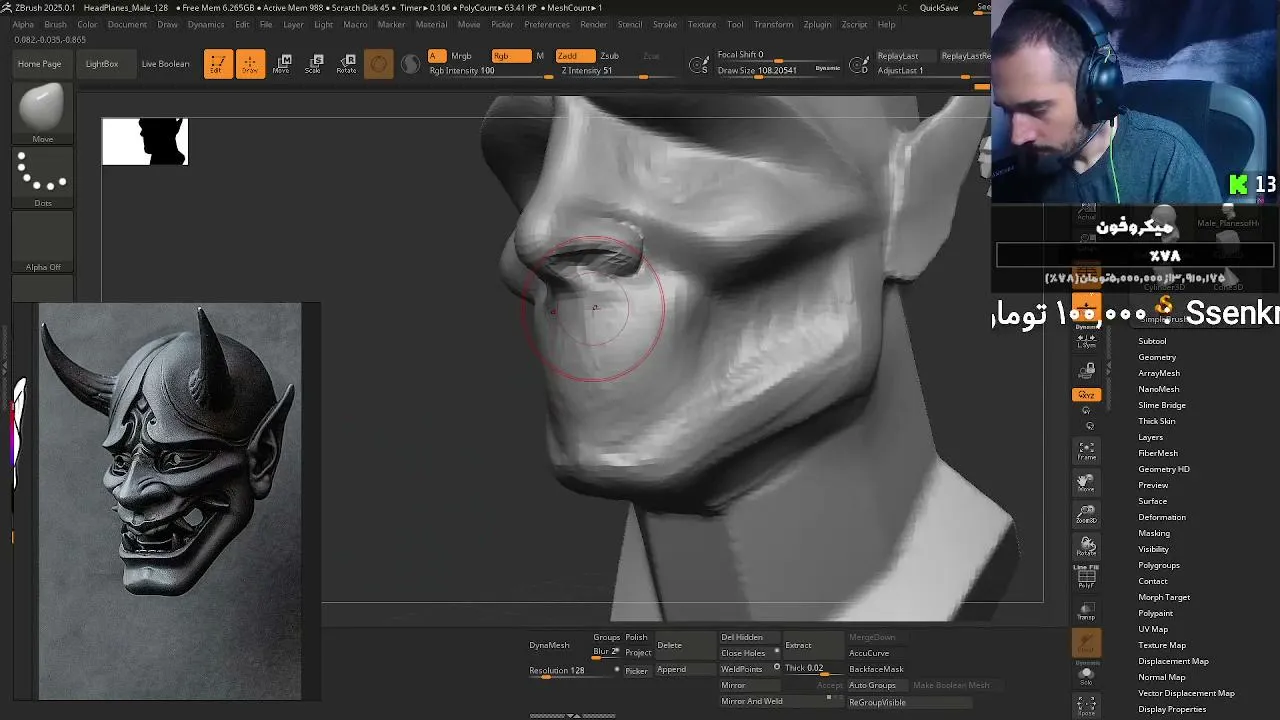Activate the Edit mode icon
The width and height of the screenshot is (1280, 720).
pyautogui.click(x=218, y=64)
